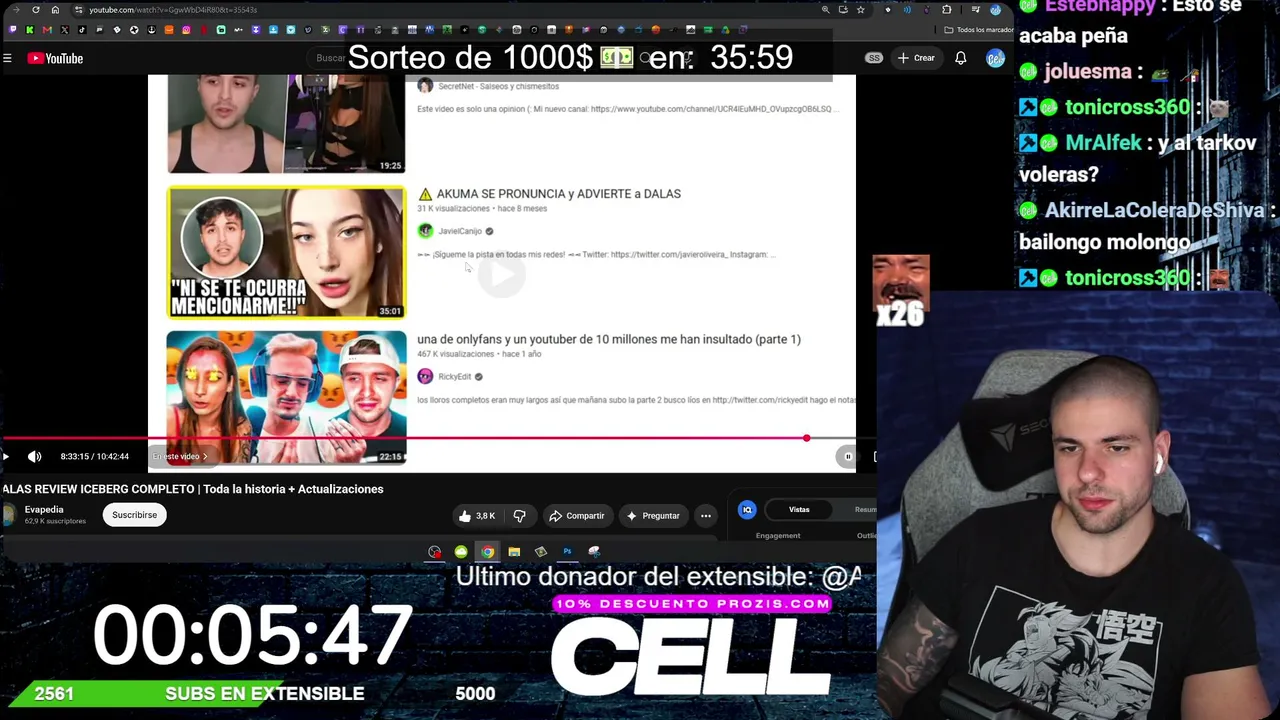Open the SecretNet channel link

[498, 87]
